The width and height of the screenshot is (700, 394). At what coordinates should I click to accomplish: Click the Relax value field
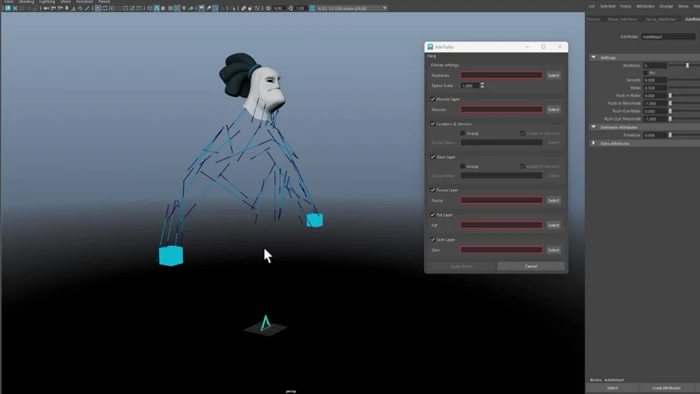(x=655, y=88)
